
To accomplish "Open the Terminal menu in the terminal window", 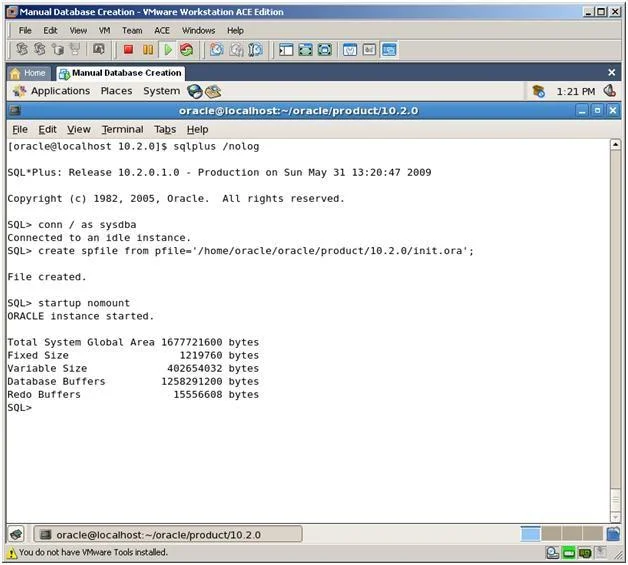I will [x=122, y=130].
